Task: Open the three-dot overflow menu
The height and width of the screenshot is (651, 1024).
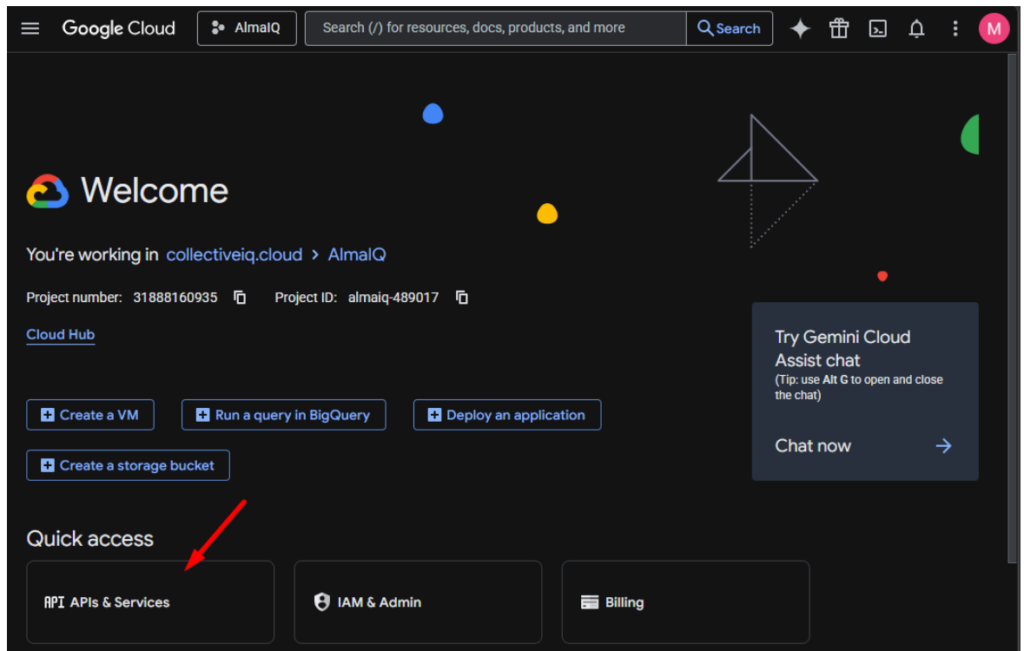Action: (x=955, y=28)
